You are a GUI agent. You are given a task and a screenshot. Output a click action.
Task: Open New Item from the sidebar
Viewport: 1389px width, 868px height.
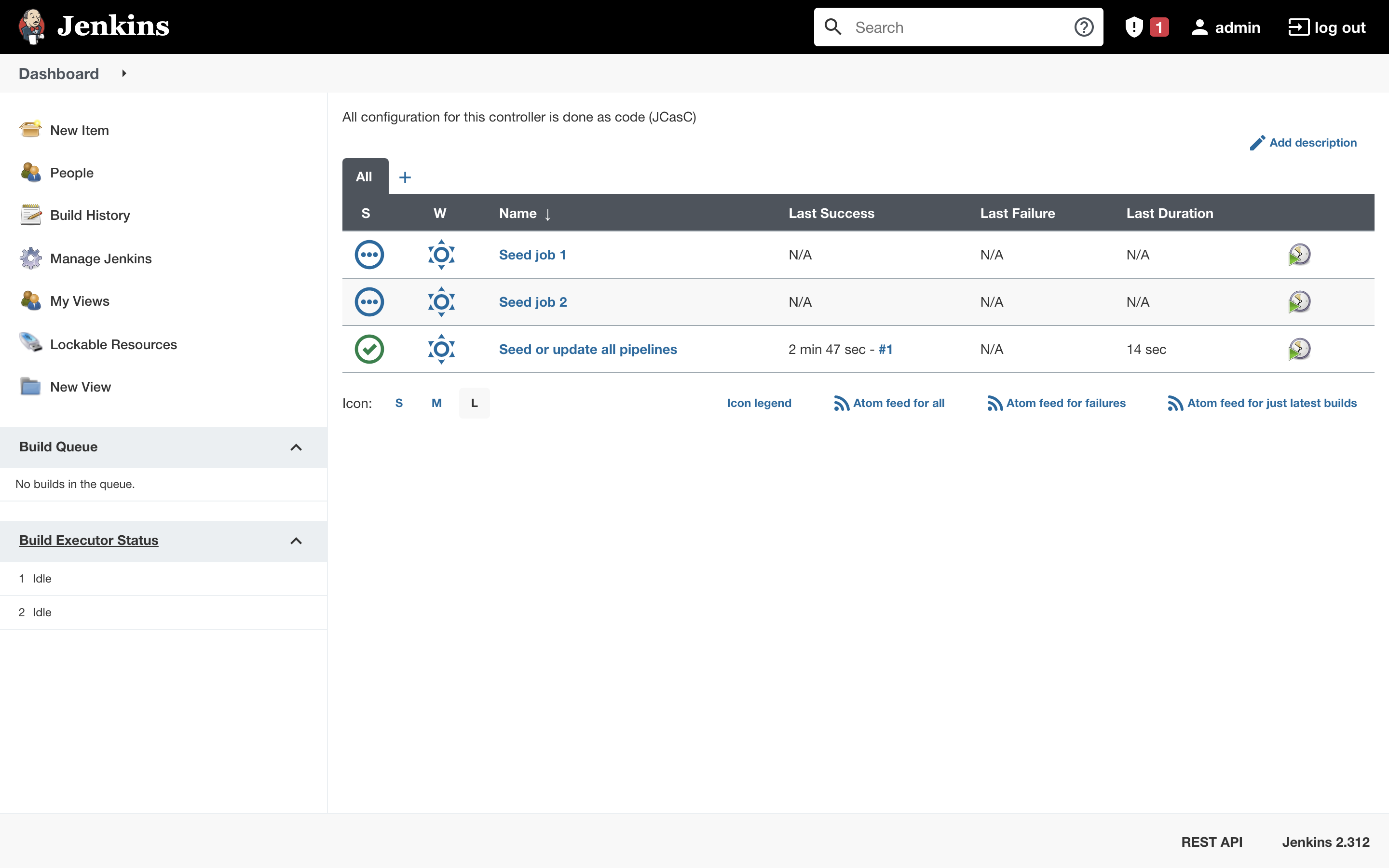point(79,130)
